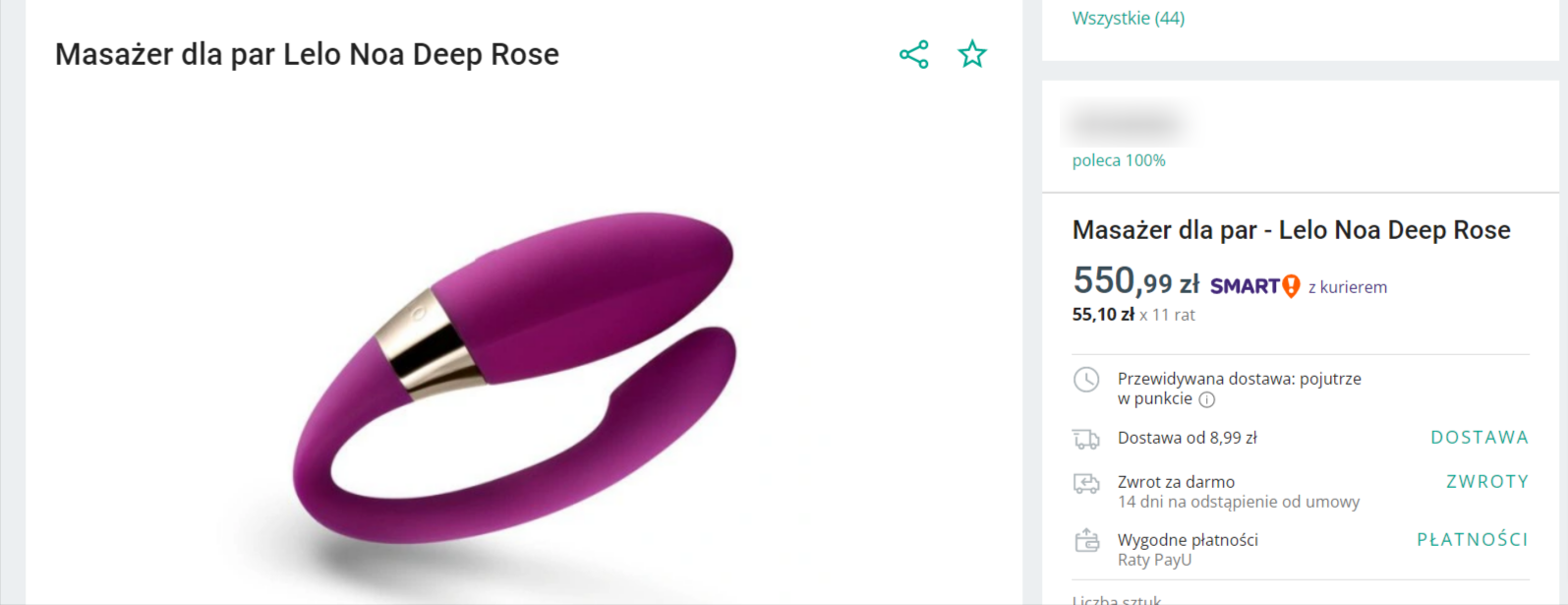This screenshot has height=605, width=1568.
Task: Click the wallet icon by 'Wygodne płatności'
Action: coord(1086,540)
